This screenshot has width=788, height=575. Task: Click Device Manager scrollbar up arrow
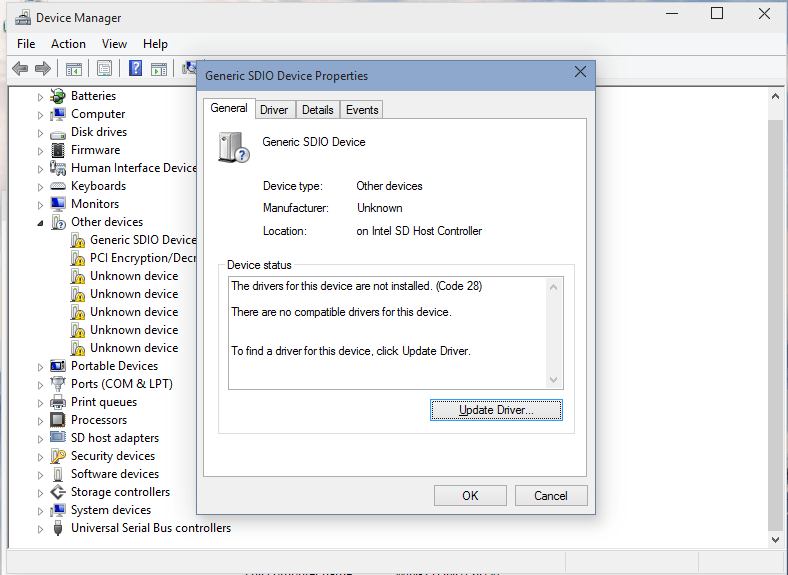775,96
